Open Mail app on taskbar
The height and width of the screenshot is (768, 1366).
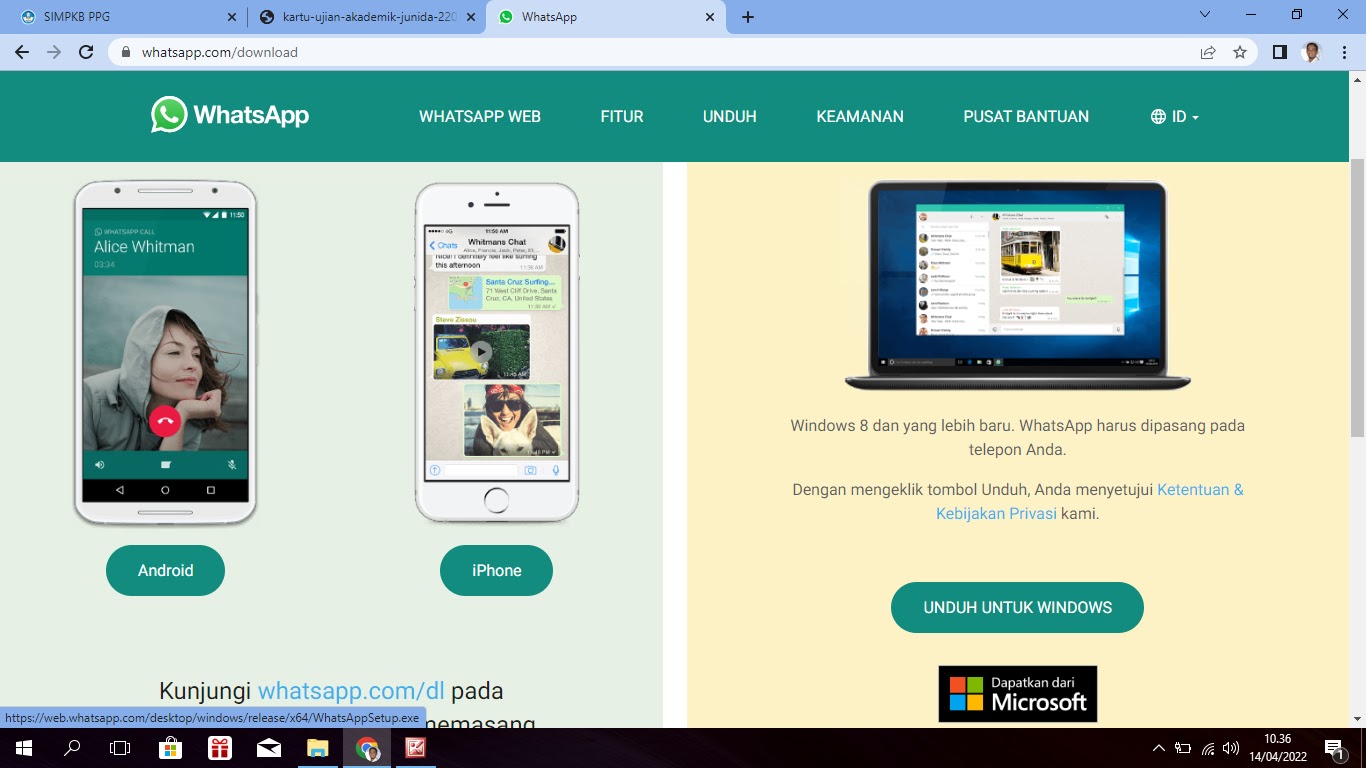click(x=269, y=748)
